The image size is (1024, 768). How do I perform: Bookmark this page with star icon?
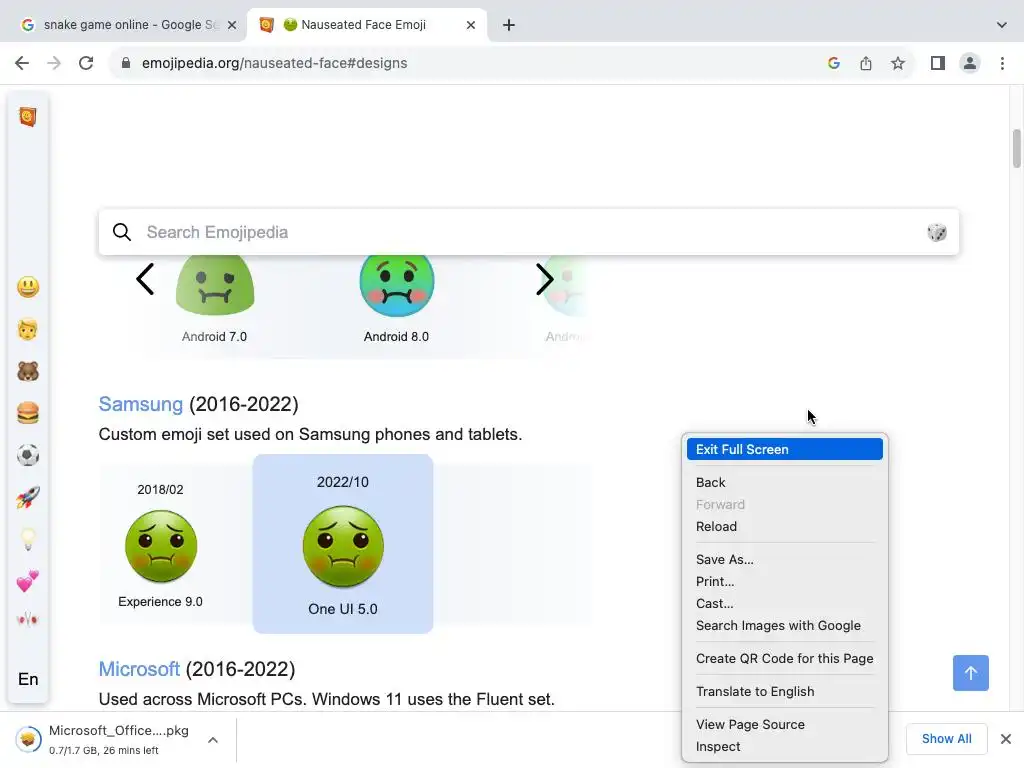(898, 63)
